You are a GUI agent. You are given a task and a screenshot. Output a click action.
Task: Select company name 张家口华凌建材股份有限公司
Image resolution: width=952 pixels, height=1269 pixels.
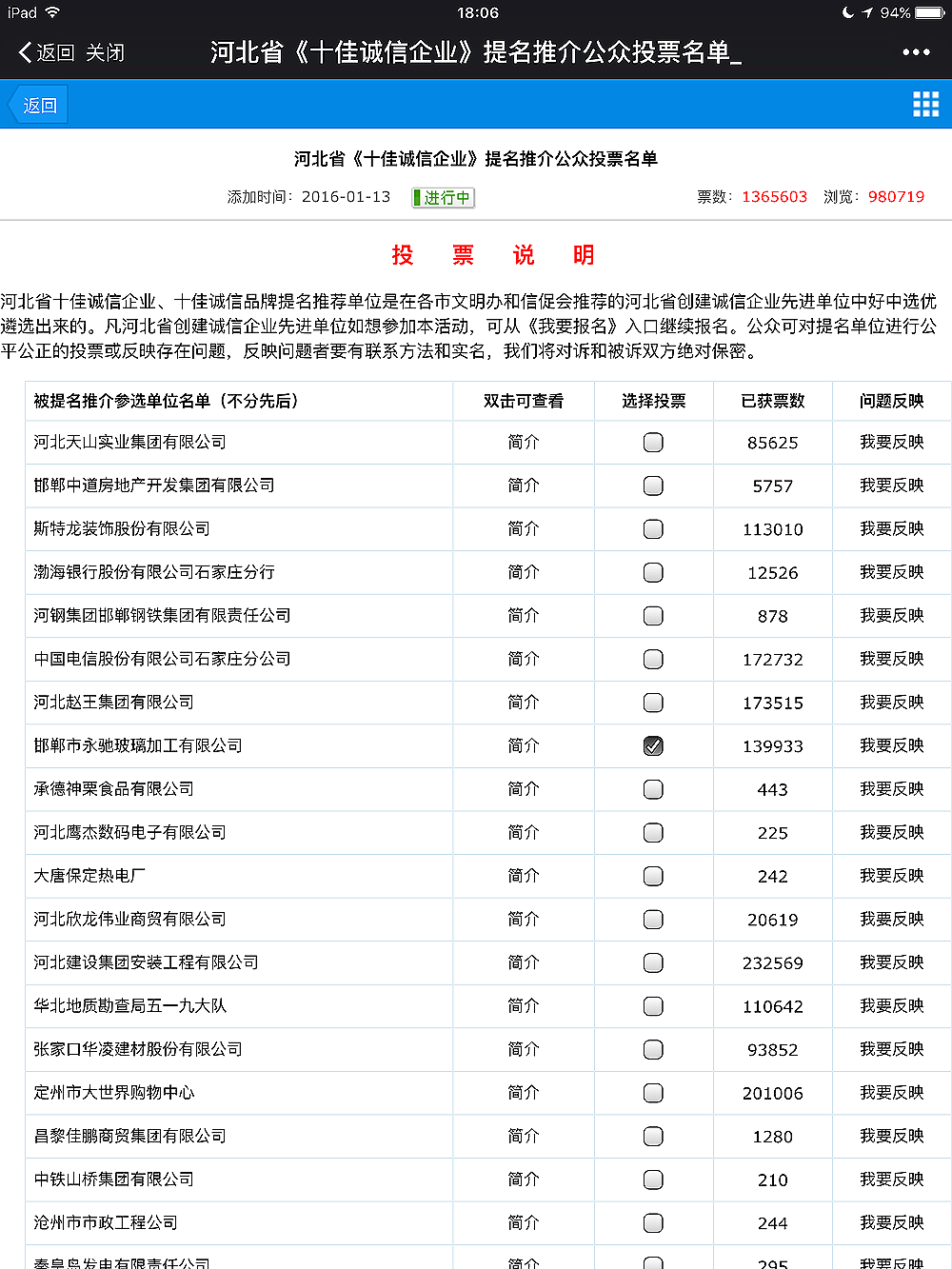138,1049
